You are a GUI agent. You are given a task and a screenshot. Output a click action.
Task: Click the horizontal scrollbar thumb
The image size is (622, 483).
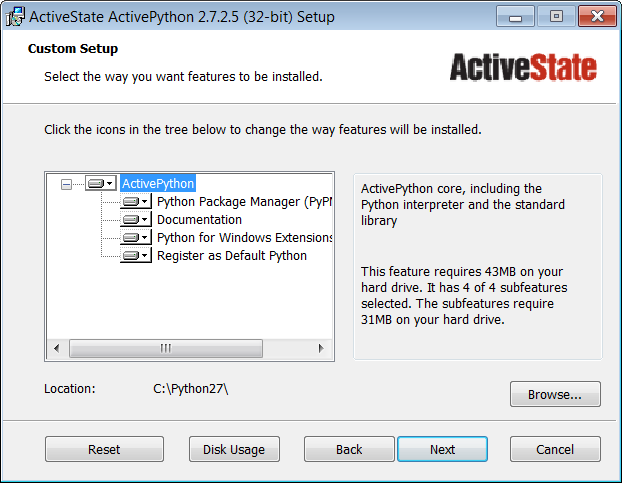tap(166, 348)
